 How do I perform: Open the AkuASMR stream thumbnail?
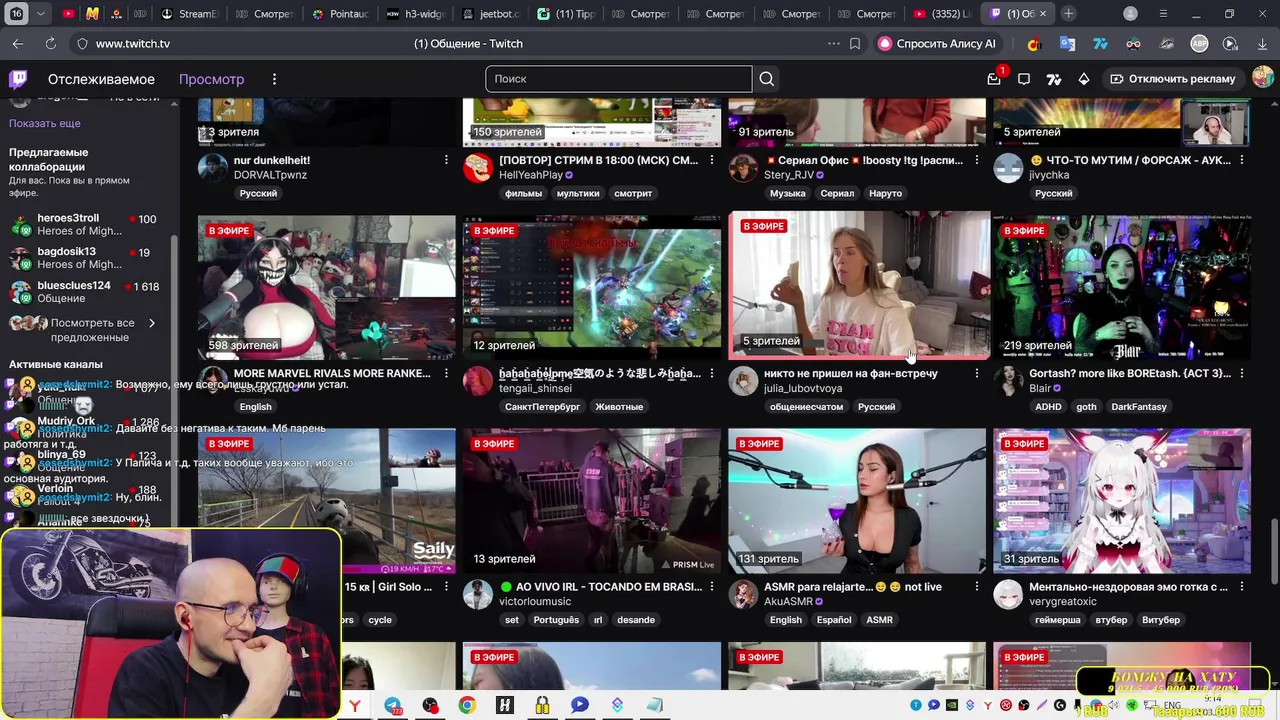point(857,501)
